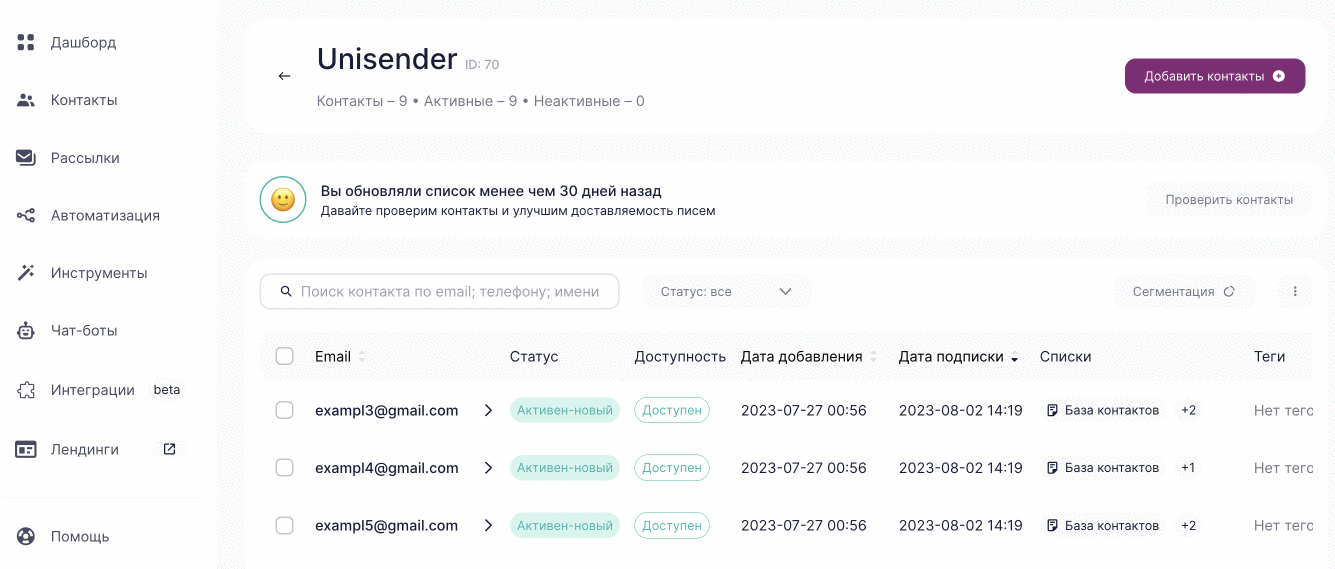
Task: Open Рассылки in the sidebar
Action: tap(85, 158)
